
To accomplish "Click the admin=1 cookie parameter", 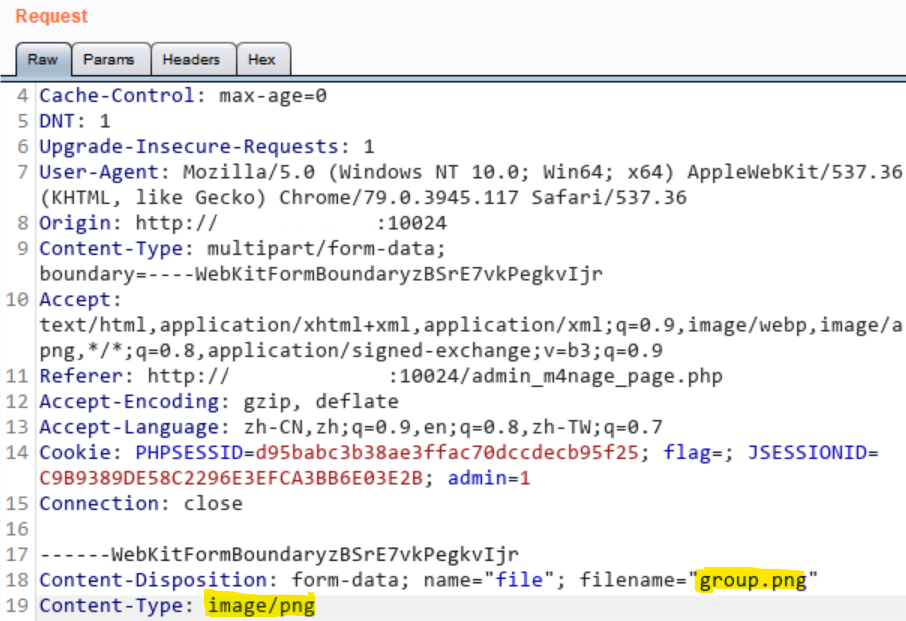I will point(488,479).
